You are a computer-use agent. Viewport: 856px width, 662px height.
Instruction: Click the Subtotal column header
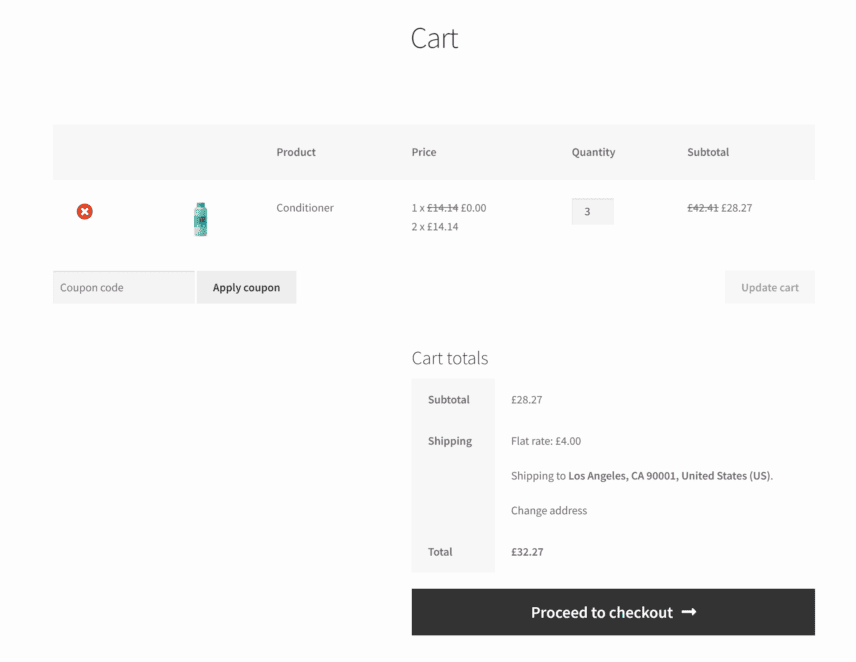(x=708, y=152)
